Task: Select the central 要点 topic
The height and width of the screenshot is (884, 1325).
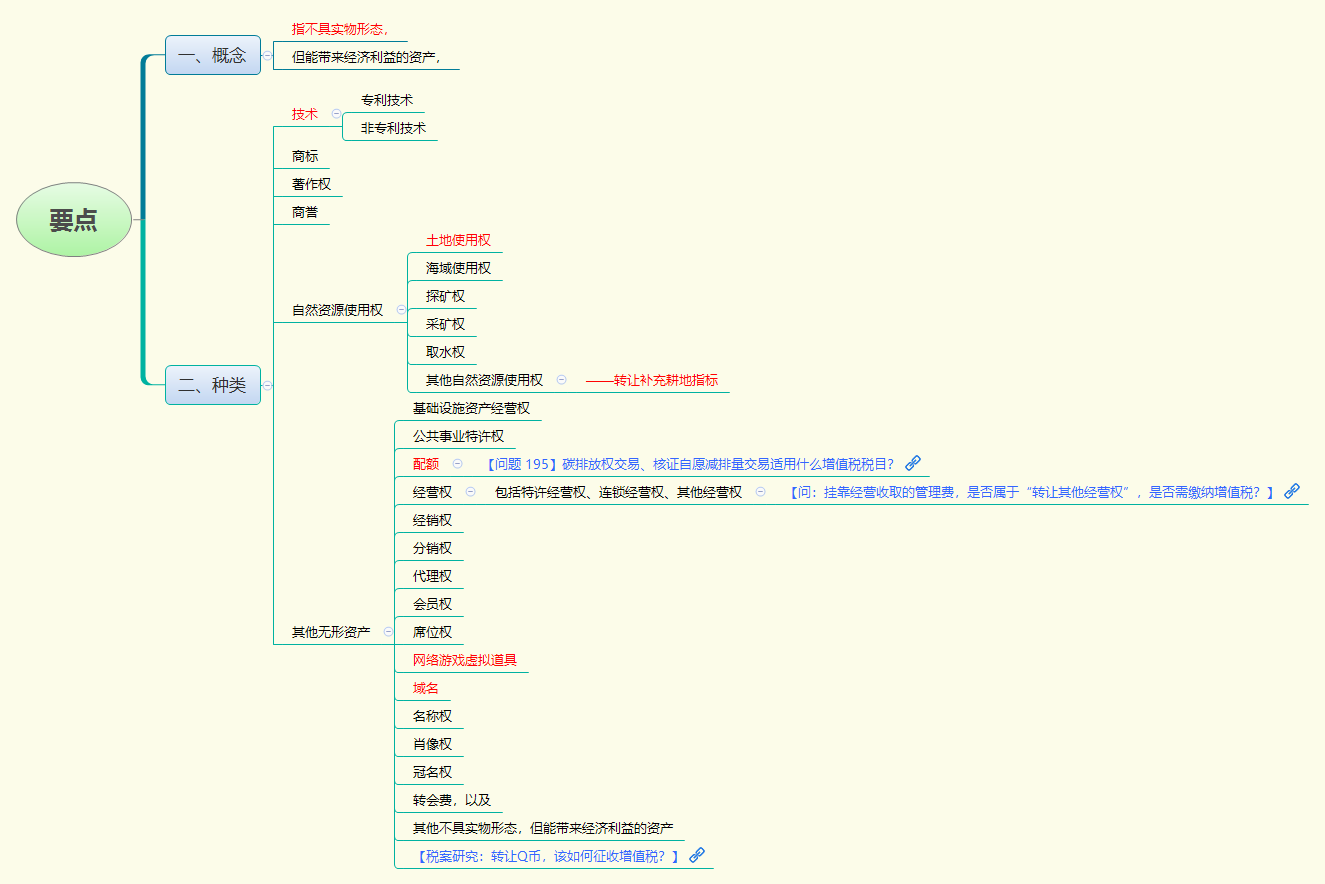Action: click(x=73, y=219)
